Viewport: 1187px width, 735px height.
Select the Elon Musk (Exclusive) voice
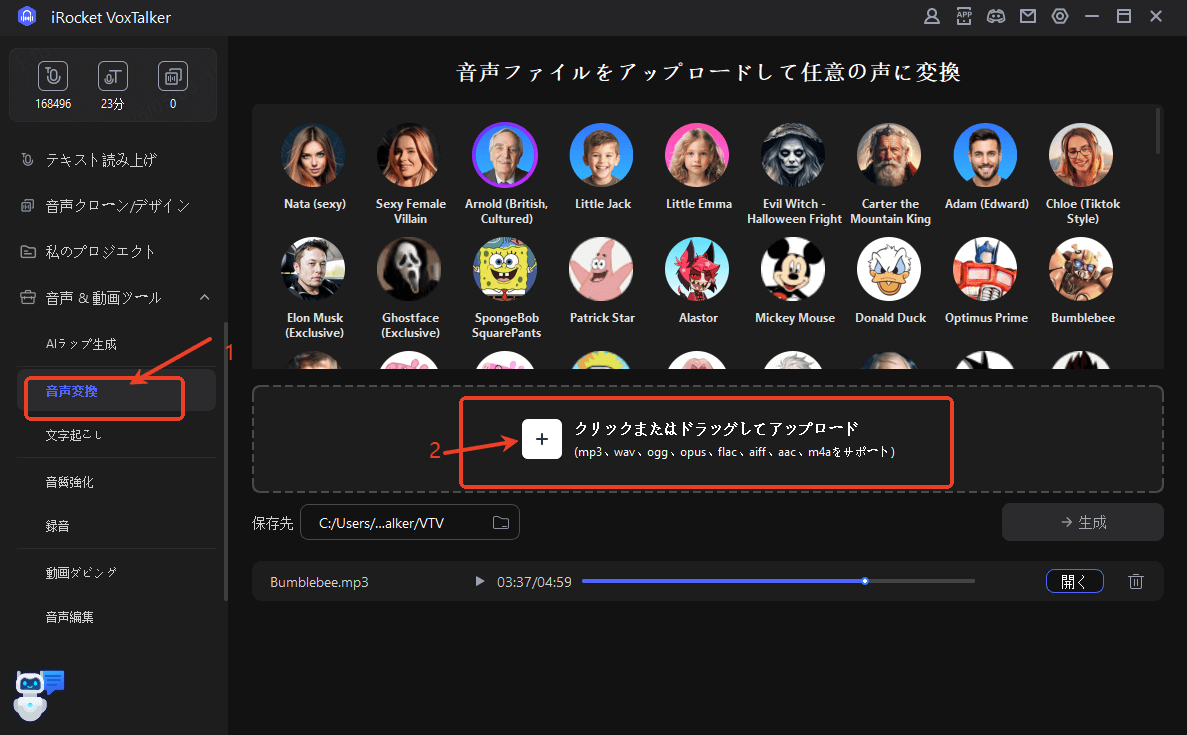pos(313,269)
